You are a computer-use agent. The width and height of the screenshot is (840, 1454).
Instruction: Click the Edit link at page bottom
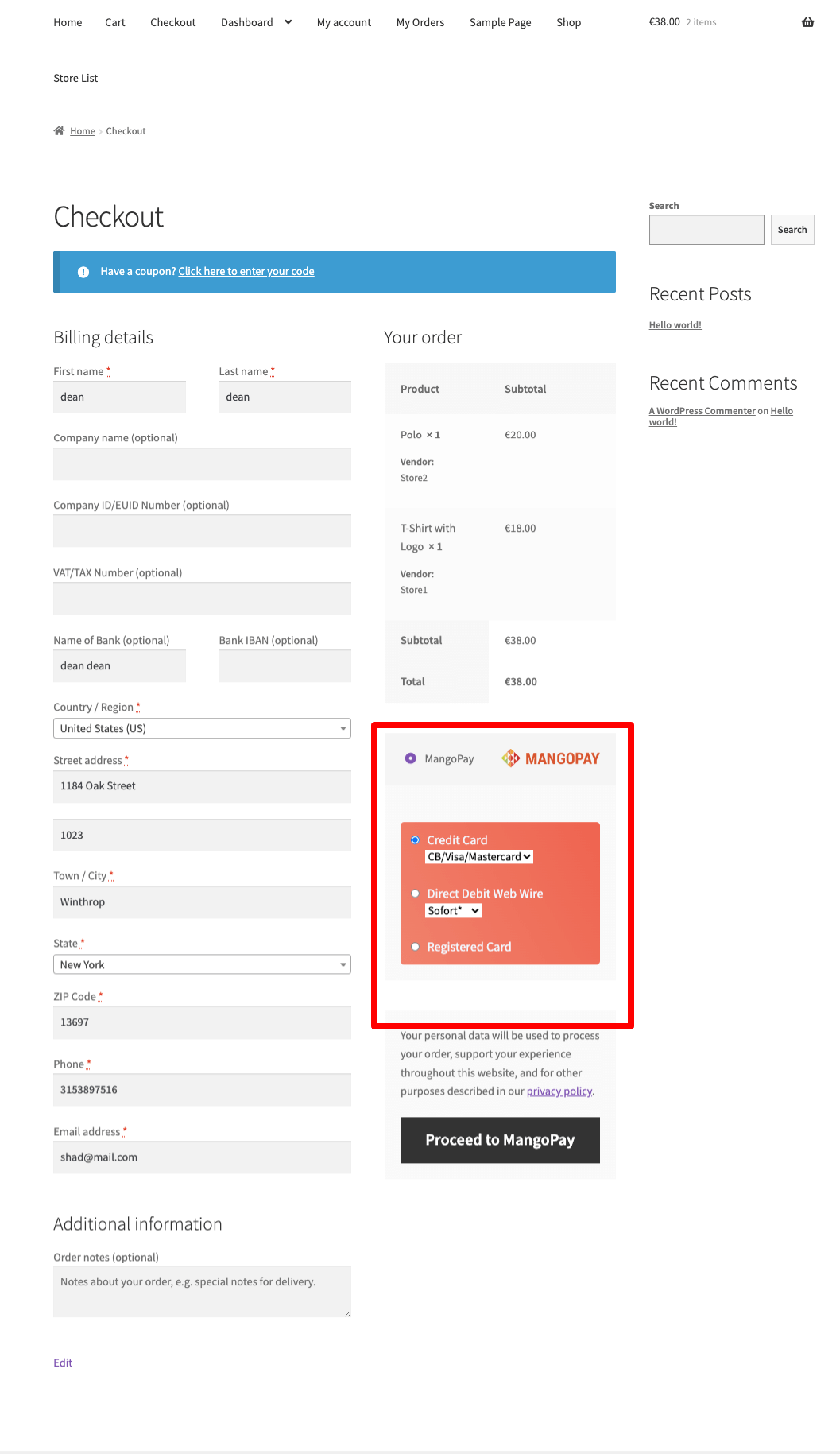click(63, 1363)
